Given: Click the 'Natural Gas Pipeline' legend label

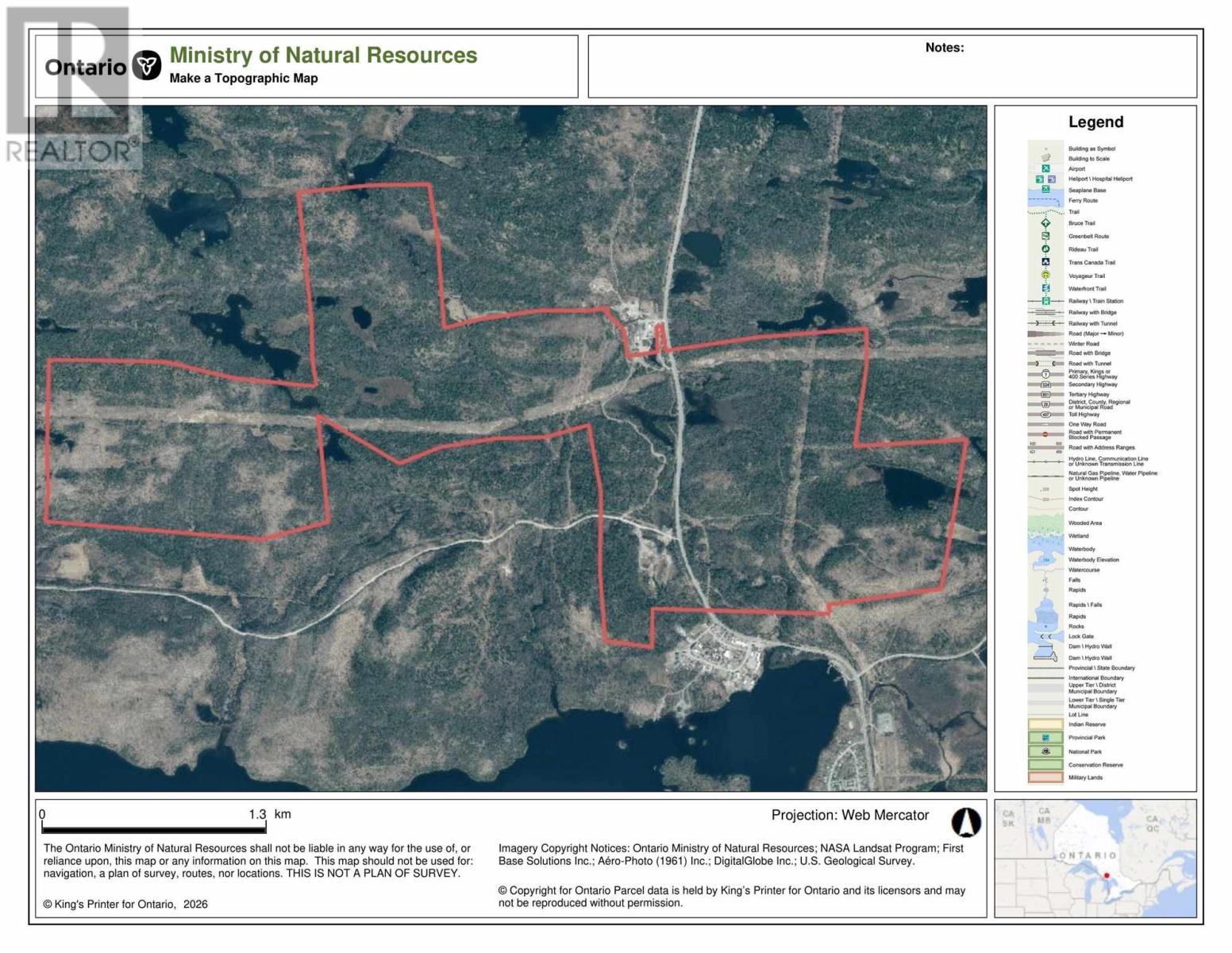Looking at the screenshot, I should click(1113, 476).
